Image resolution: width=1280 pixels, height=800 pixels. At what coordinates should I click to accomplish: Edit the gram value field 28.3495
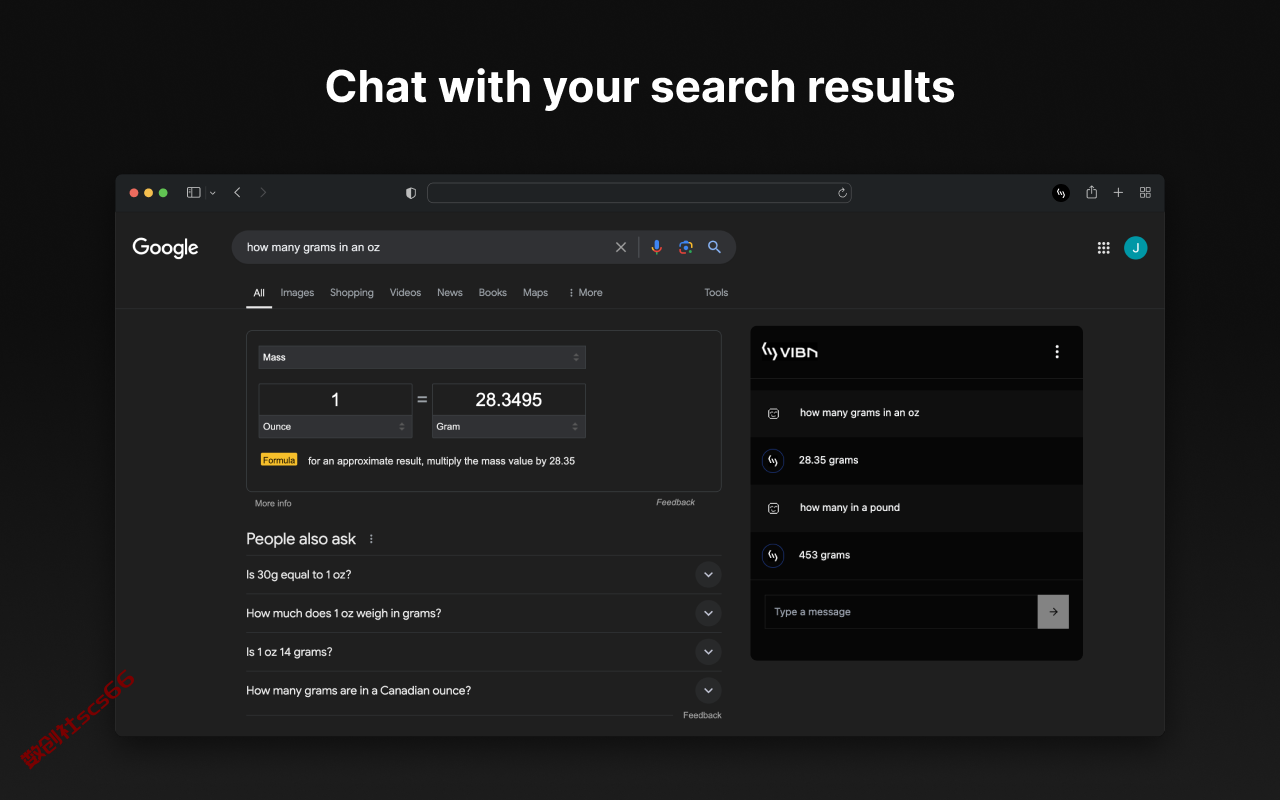pos(509,400)
